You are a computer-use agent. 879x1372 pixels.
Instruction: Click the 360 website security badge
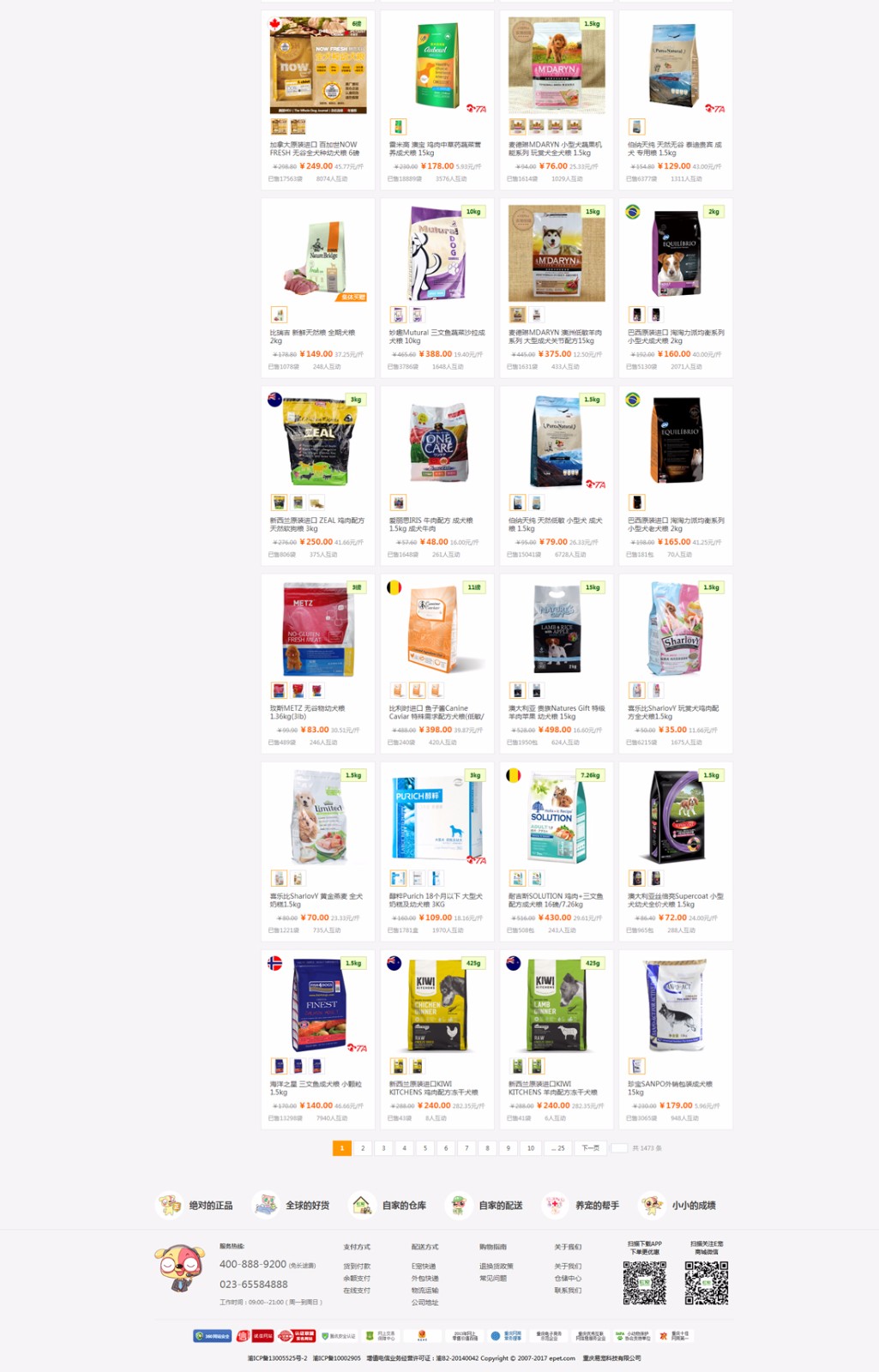point(212,1336)
